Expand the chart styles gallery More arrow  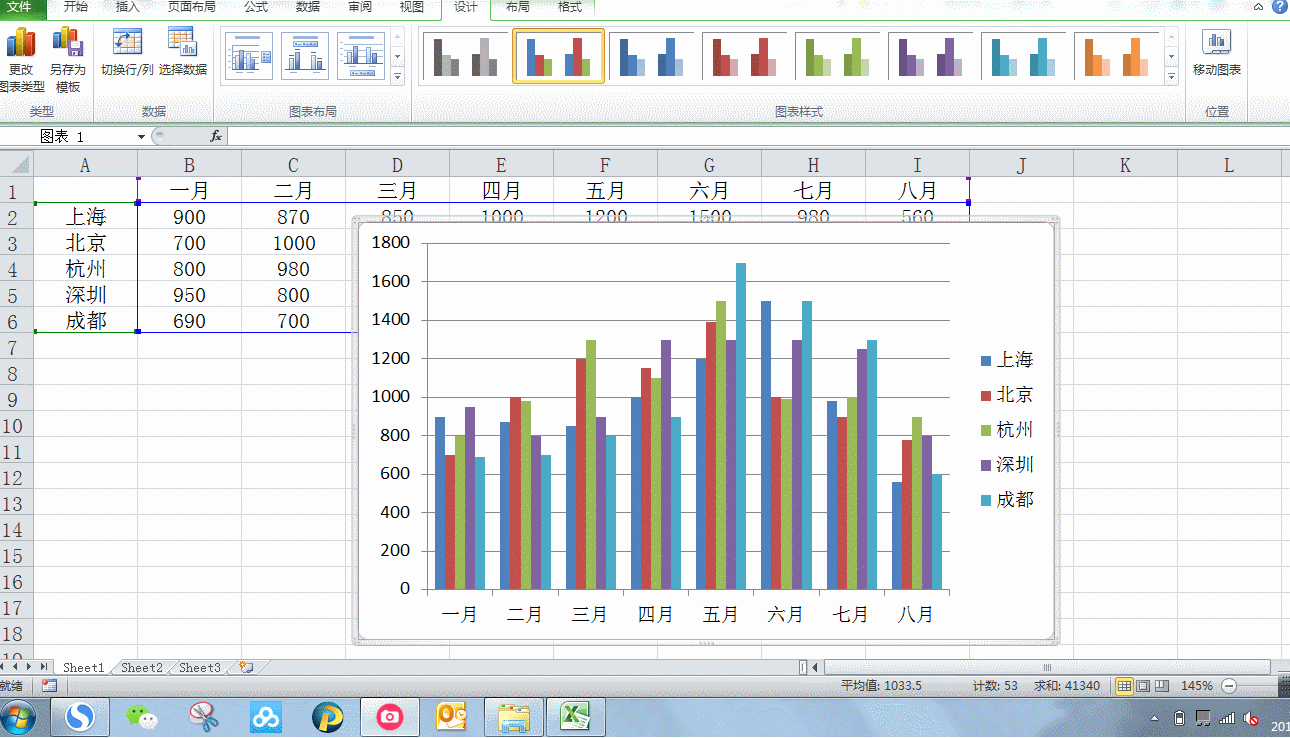(1172, 76)
